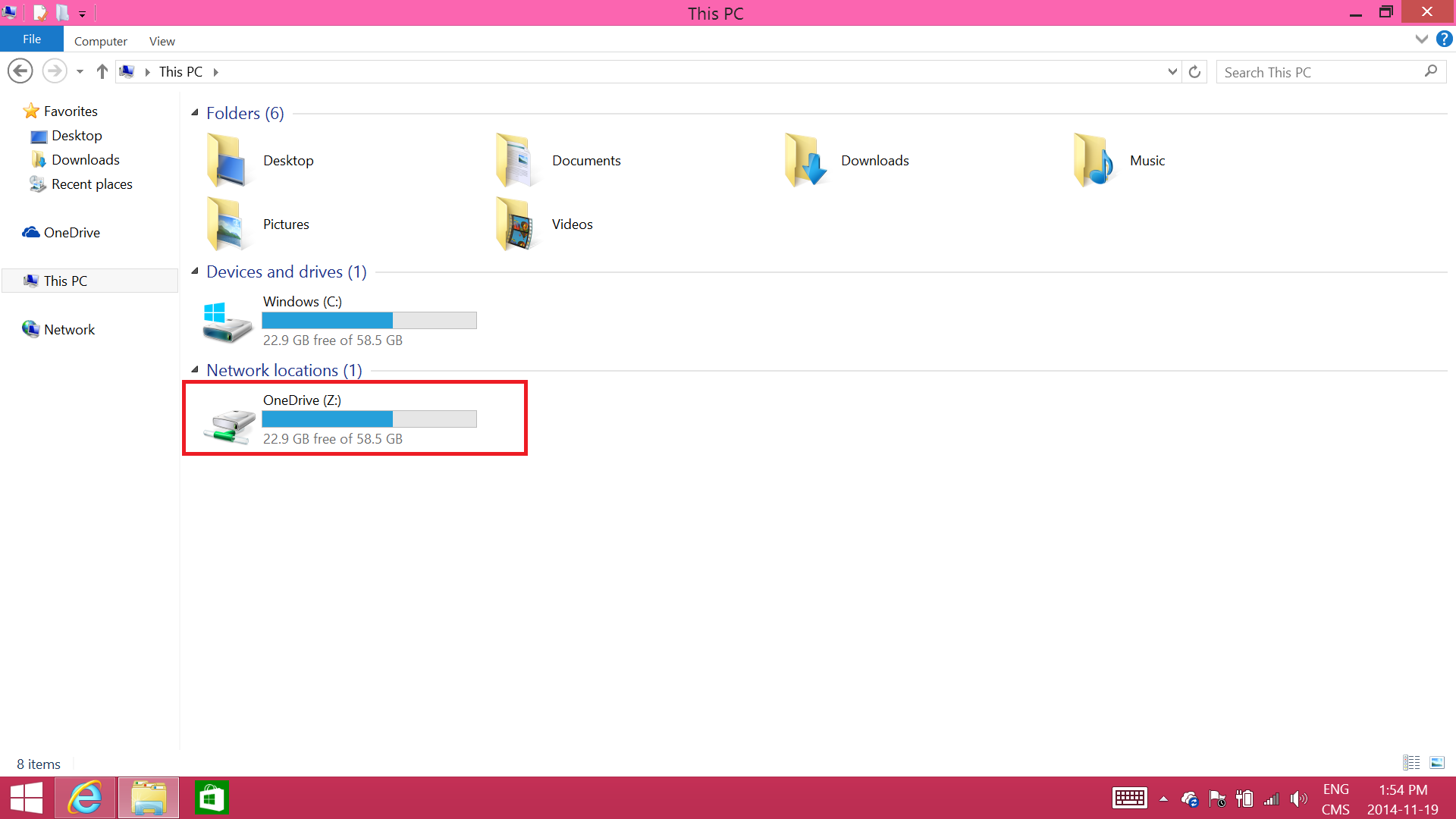This screenshot has width=1456, height=819.
Task: Open the Music folder icon
Action: click(1093, 160)
